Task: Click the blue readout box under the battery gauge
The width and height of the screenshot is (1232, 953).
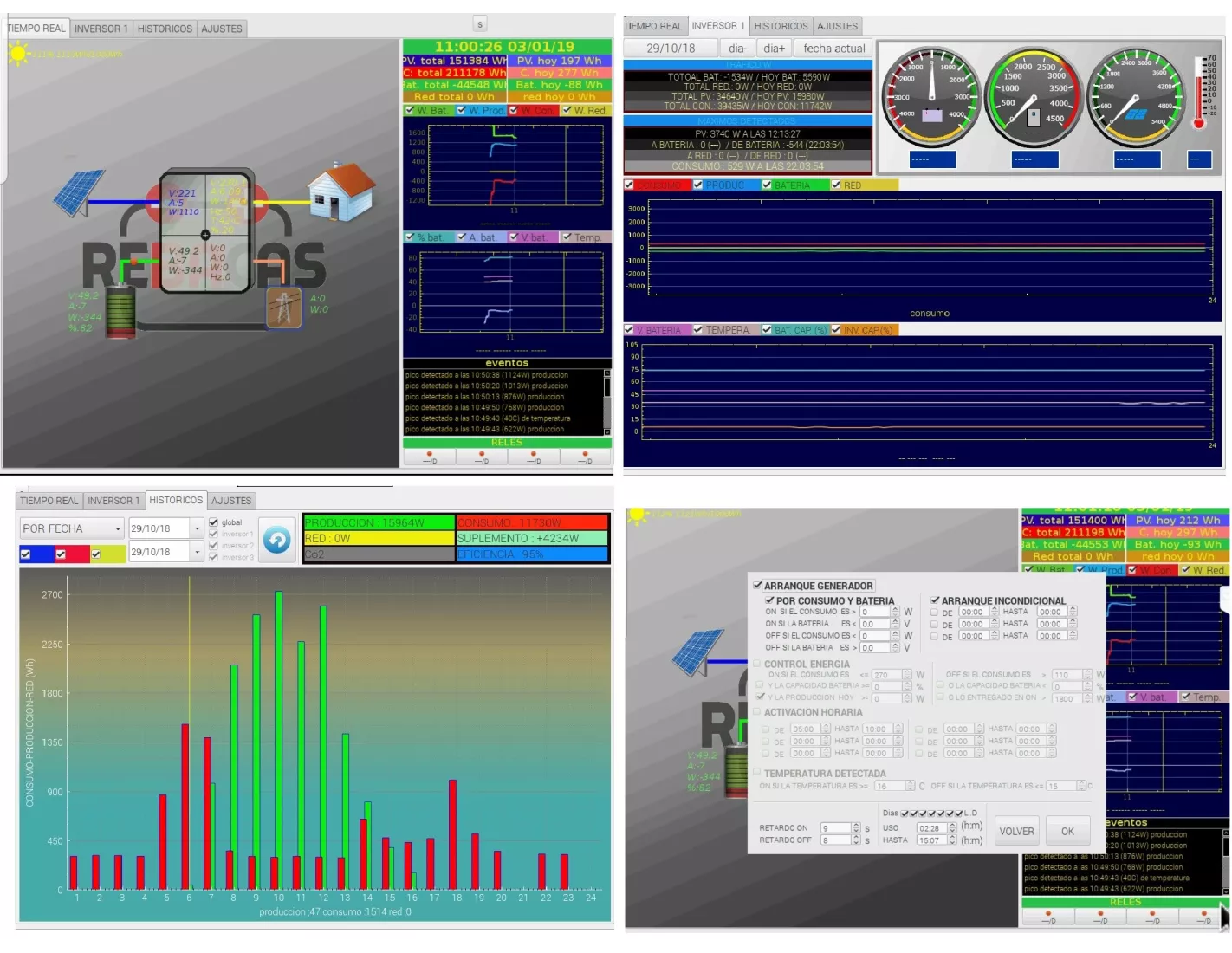Action: click(x=932, y=159)
